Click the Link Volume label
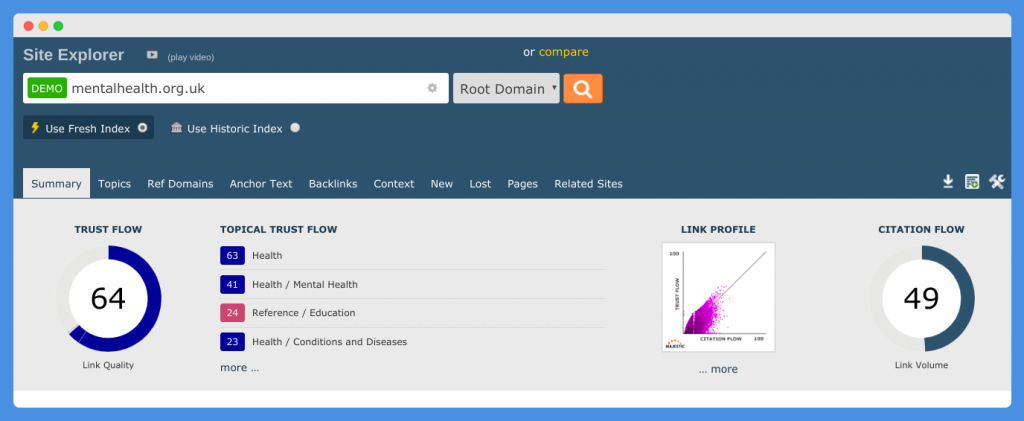 pos(921,365)
